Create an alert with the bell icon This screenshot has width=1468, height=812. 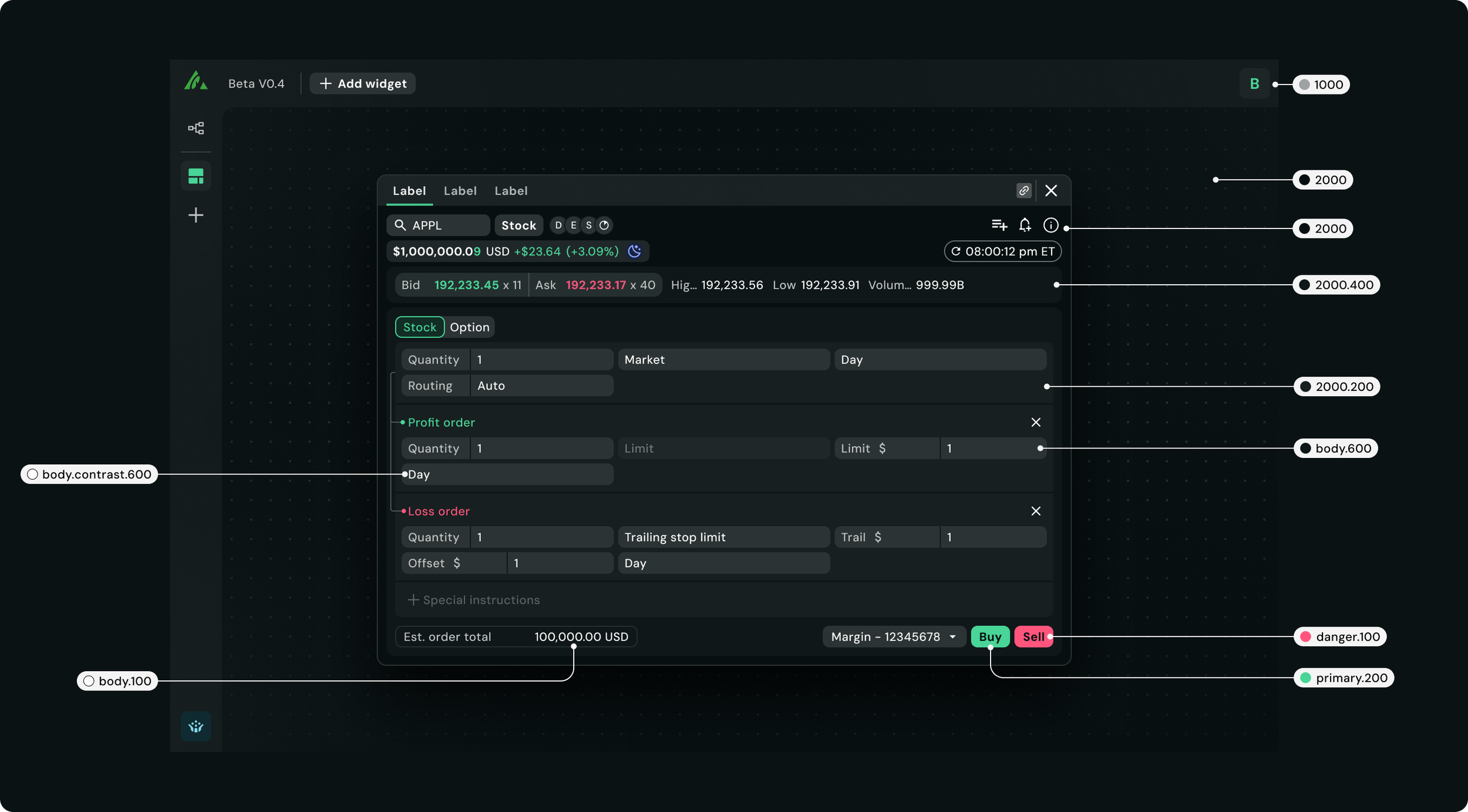1025,225
